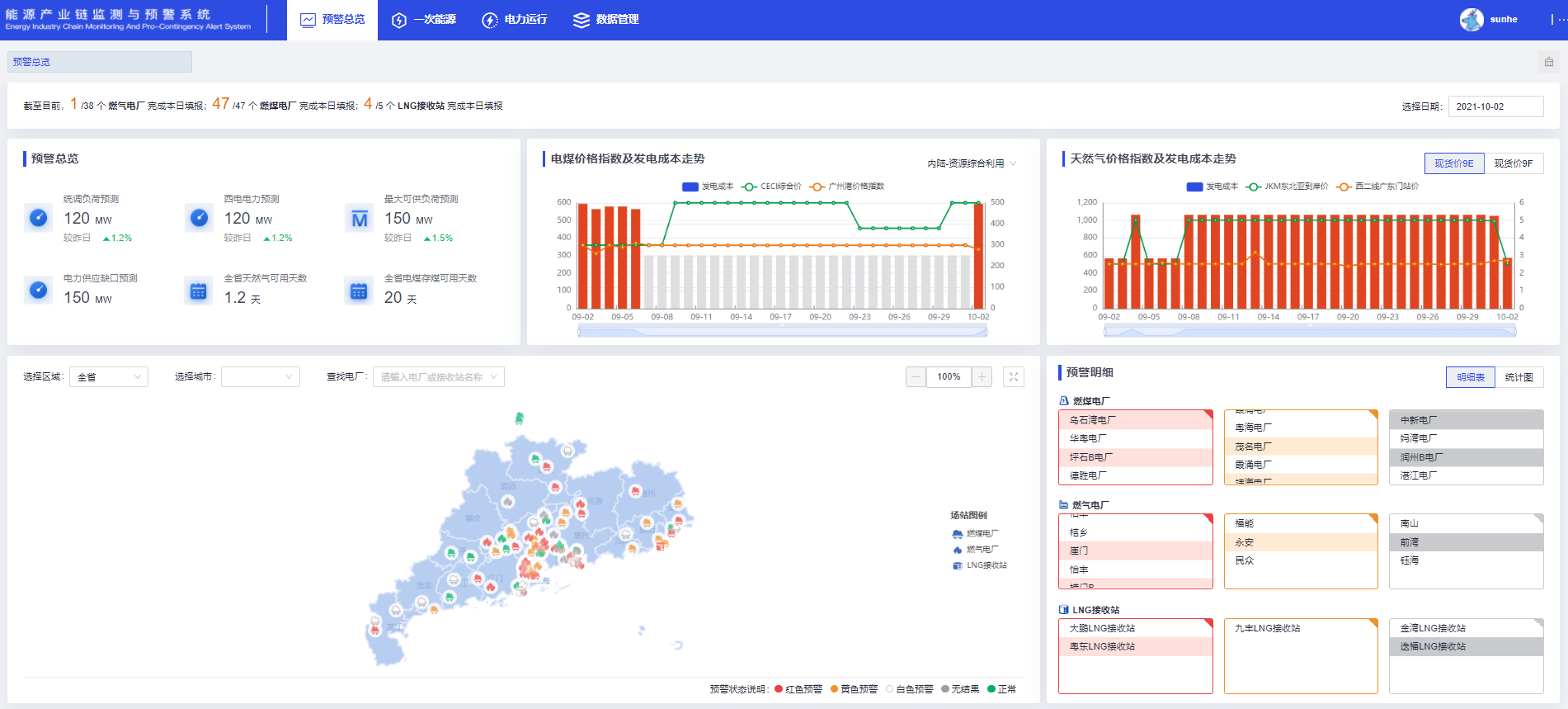Switch to the 数据管理 tab
Image resolution: width=1568 pixels, height=709 pixels.
pos(606,20)
